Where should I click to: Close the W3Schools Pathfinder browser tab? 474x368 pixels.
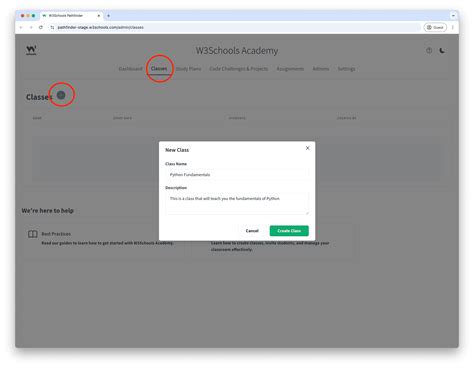pos(99,16)
